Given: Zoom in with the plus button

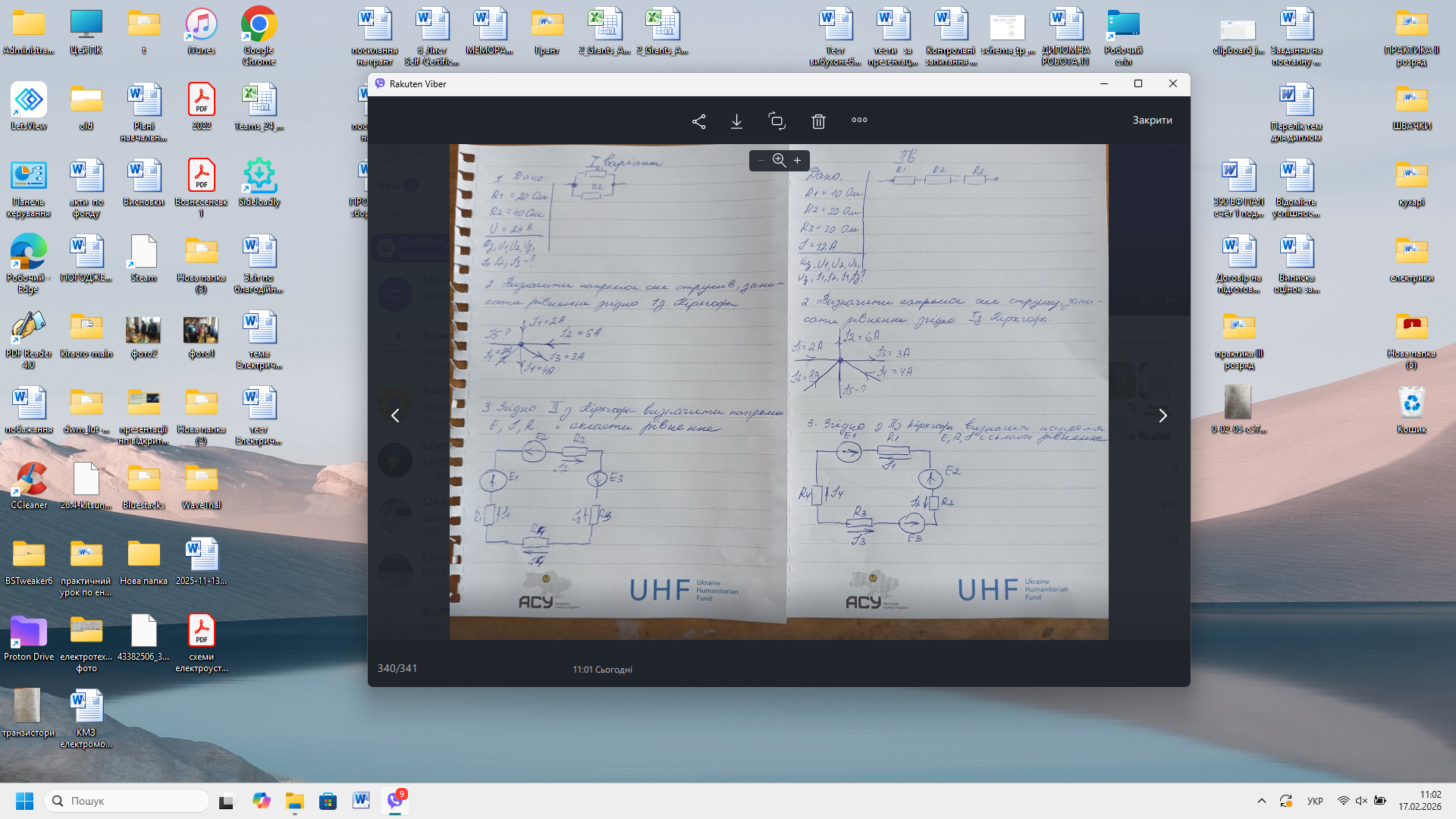Looking at the screenshot, I should [797, 161].
